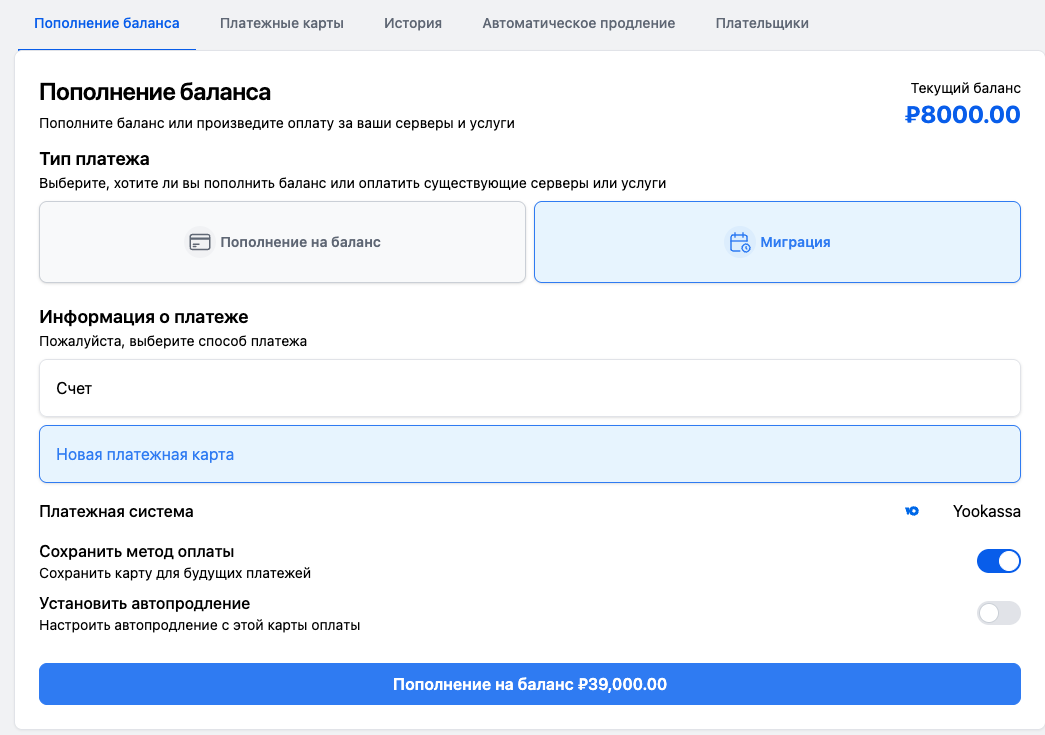The width and height of the screenshot is (1045, 735).
Task: Enable the Установить автопродление switch
Action: click(x=998, y=613)
